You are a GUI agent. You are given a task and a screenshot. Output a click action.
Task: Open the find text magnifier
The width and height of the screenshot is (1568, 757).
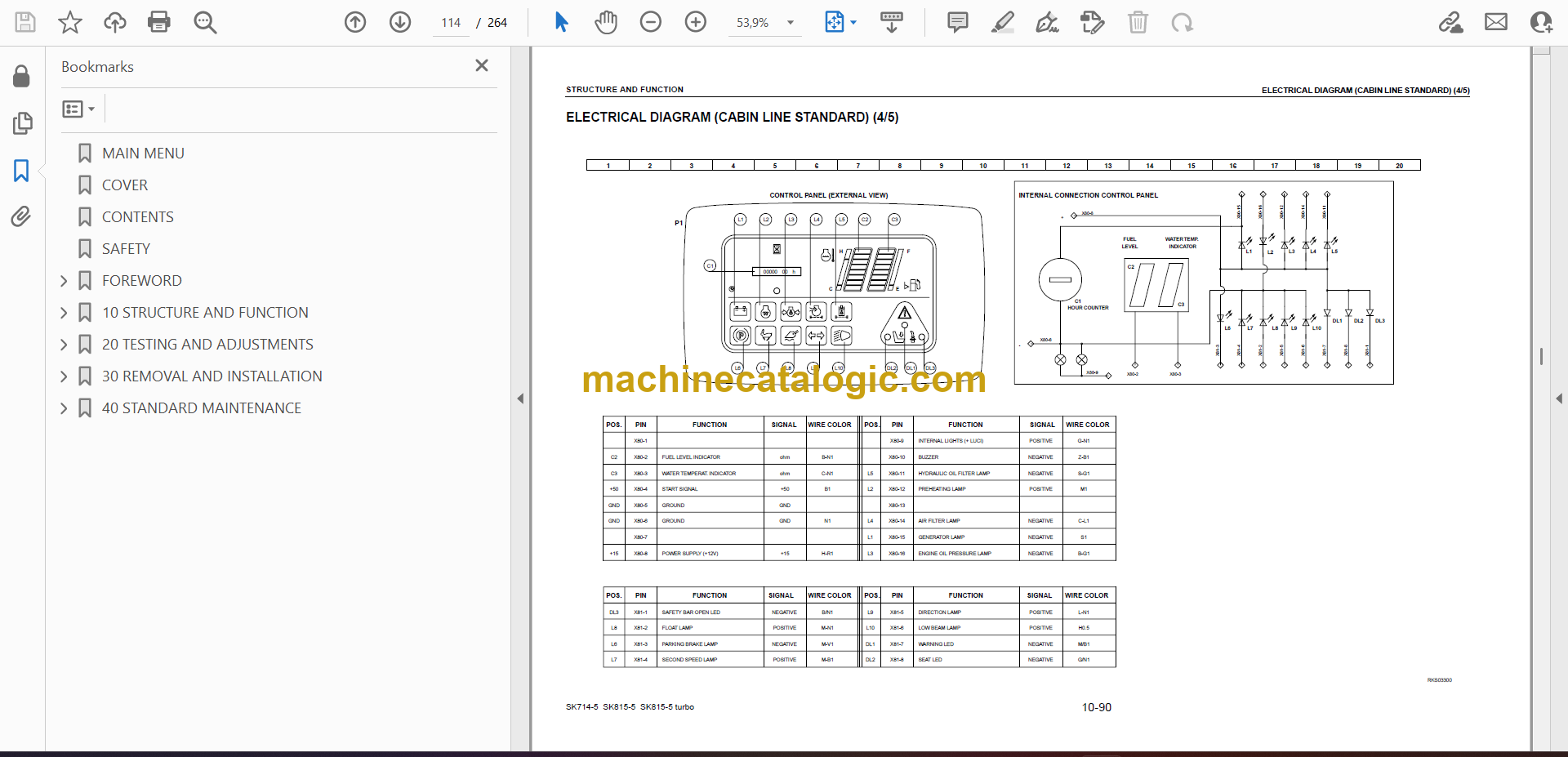pos(205,22)
